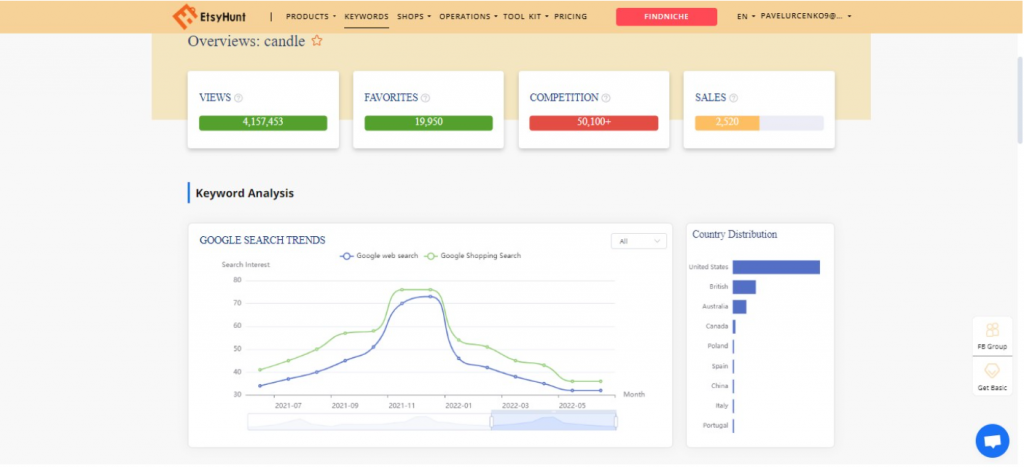This screenshot has height=468, width=1024.
Task: Open the Pricing page
Action: click(570, 17)
